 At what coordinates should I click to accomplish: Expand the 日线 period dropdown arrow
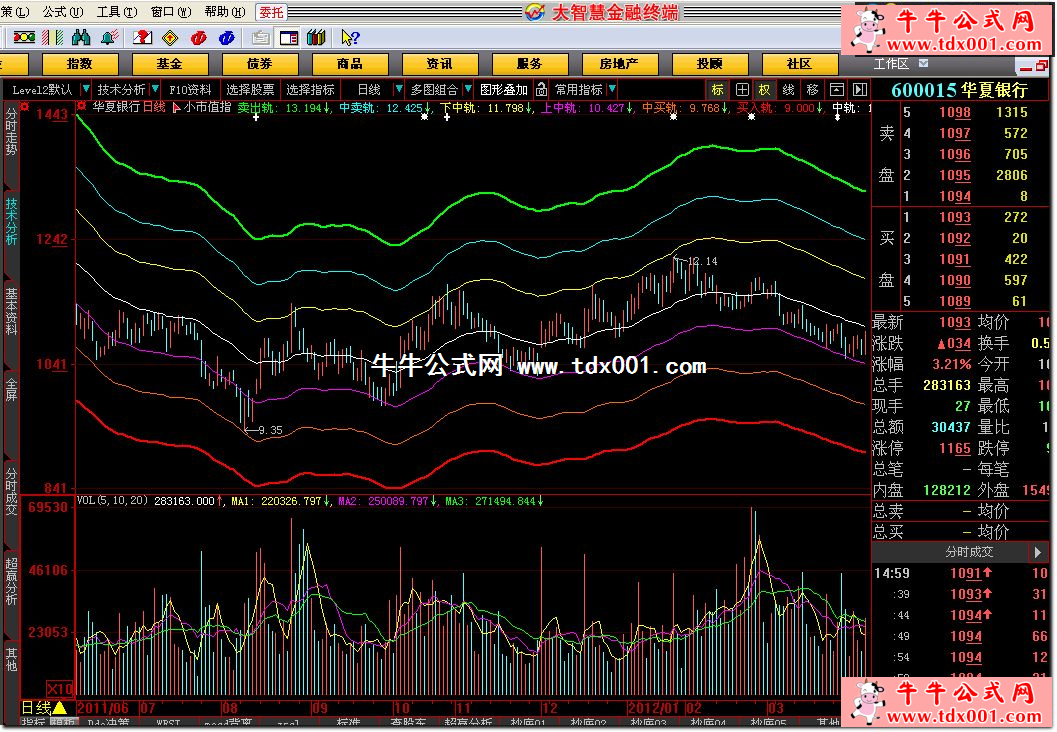[398, 89]
